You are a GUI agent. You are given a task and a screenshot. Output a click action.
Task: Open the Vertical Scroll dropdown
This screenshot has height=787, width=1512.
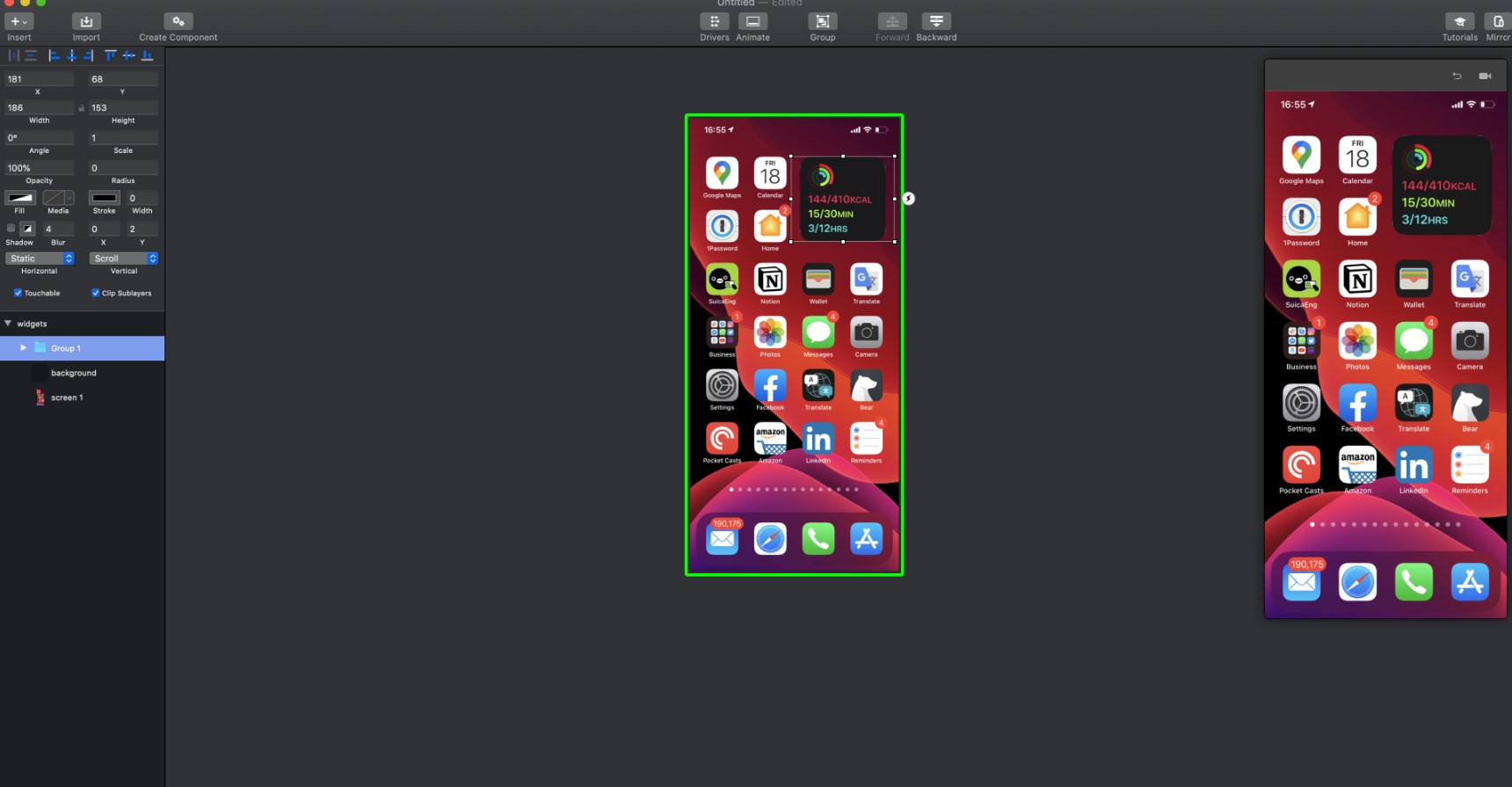pos(124,259)
